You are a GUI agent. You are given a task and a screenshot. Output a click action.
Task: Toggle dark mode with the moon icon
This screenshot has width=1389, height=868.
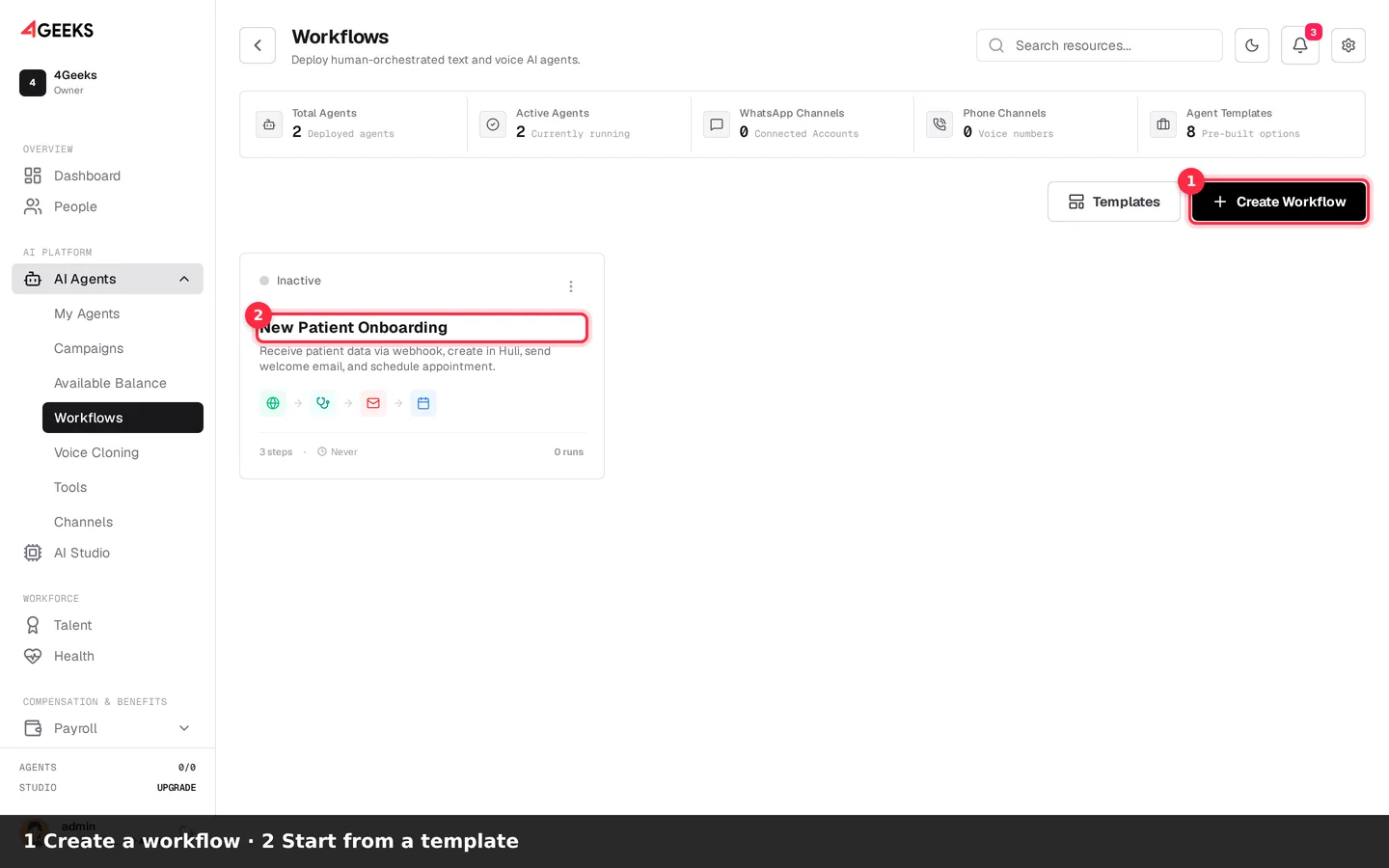point(1252,45)
